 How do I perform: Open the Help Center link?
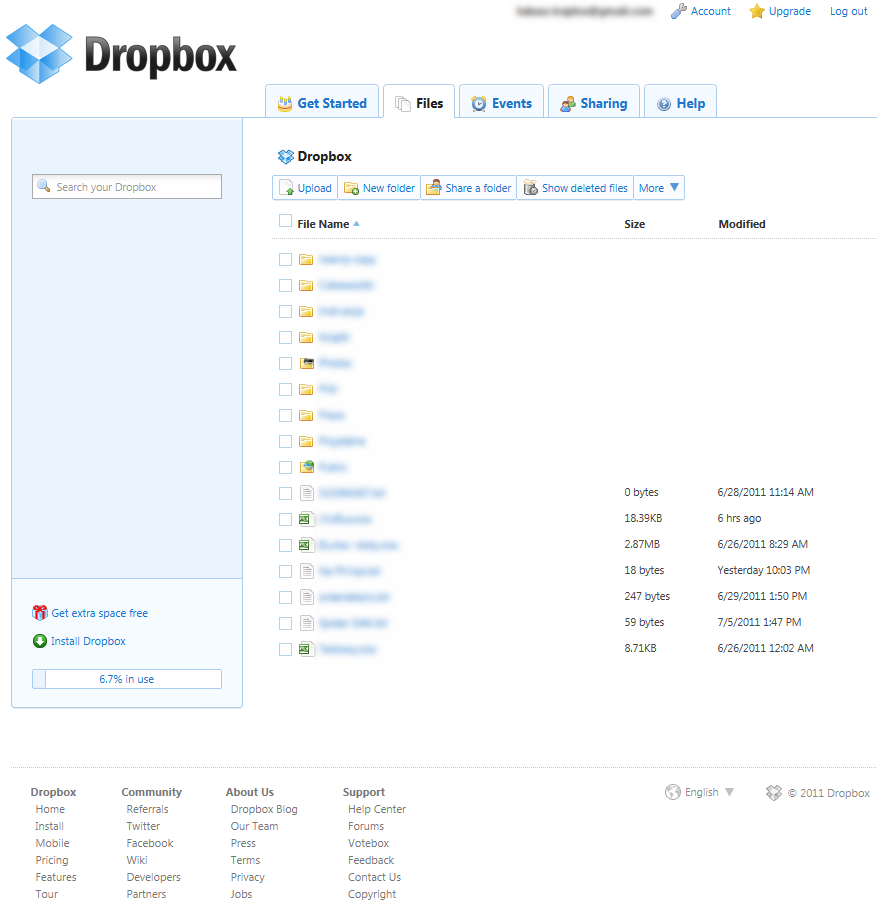click(x=377, y=809)
